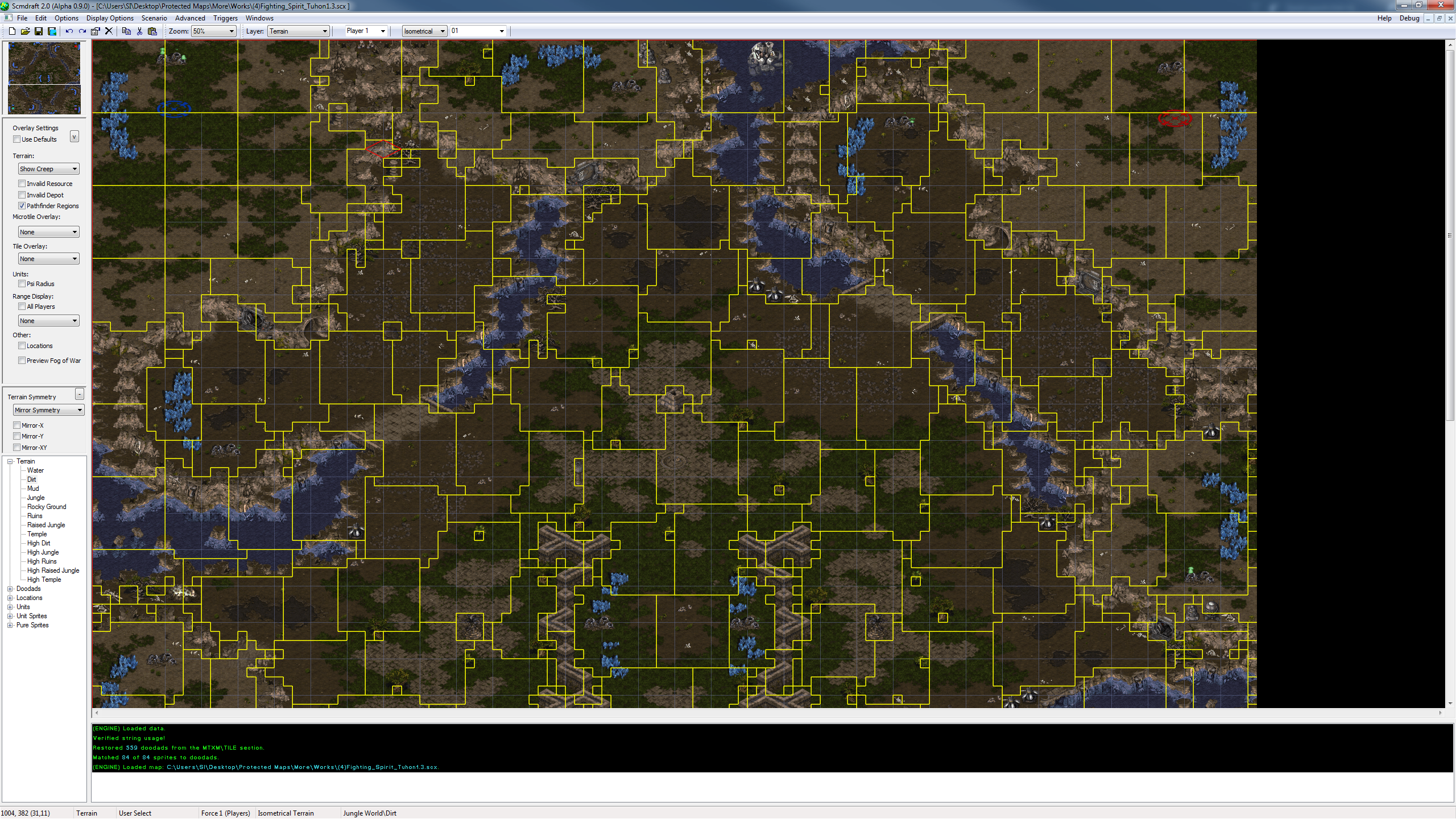The image size is (1456, 819).
Task: Open the Scenario menu
Action: tap(154, 18)
